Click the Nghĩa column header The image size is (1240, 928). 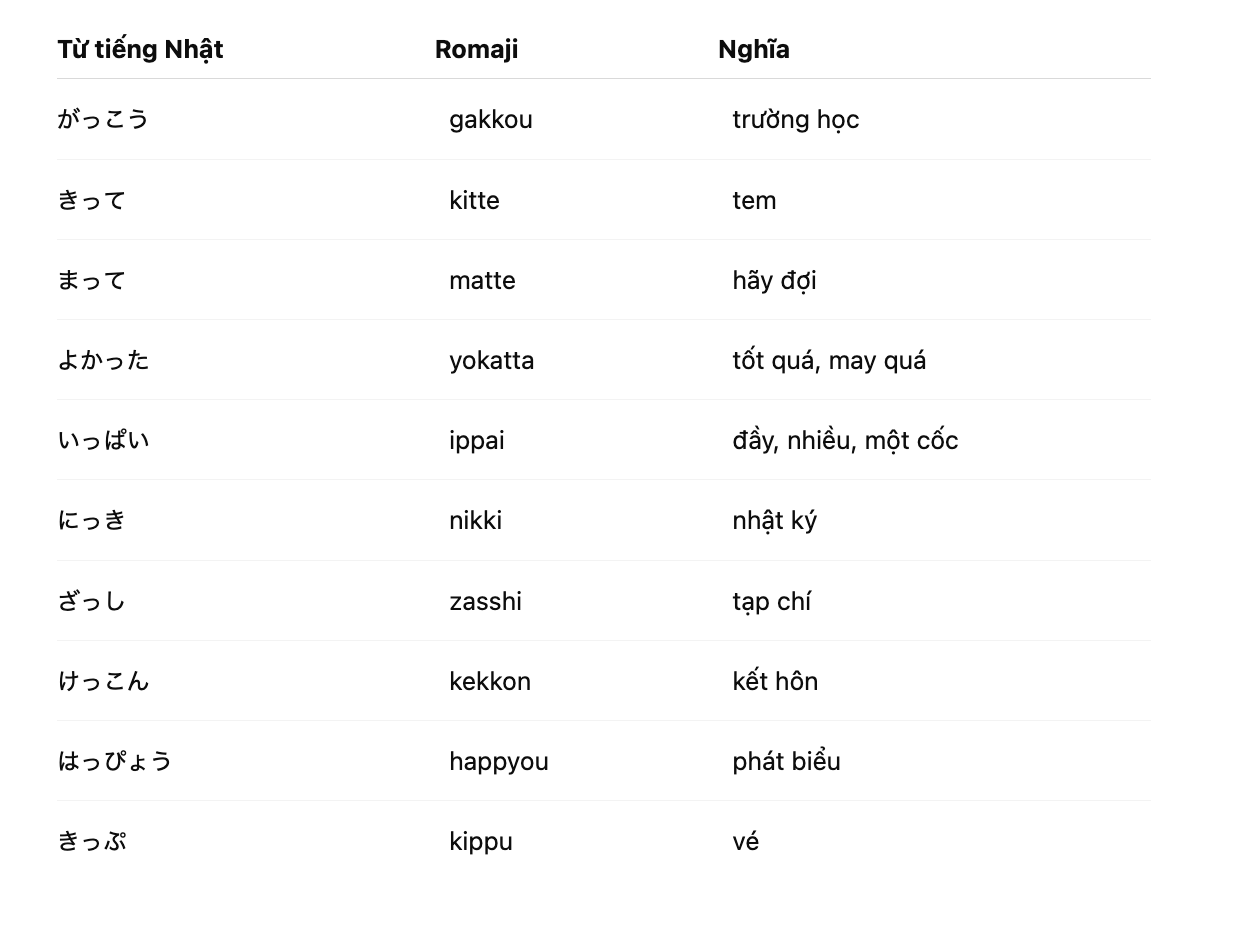pyautogui.click(x=754, y=50)
